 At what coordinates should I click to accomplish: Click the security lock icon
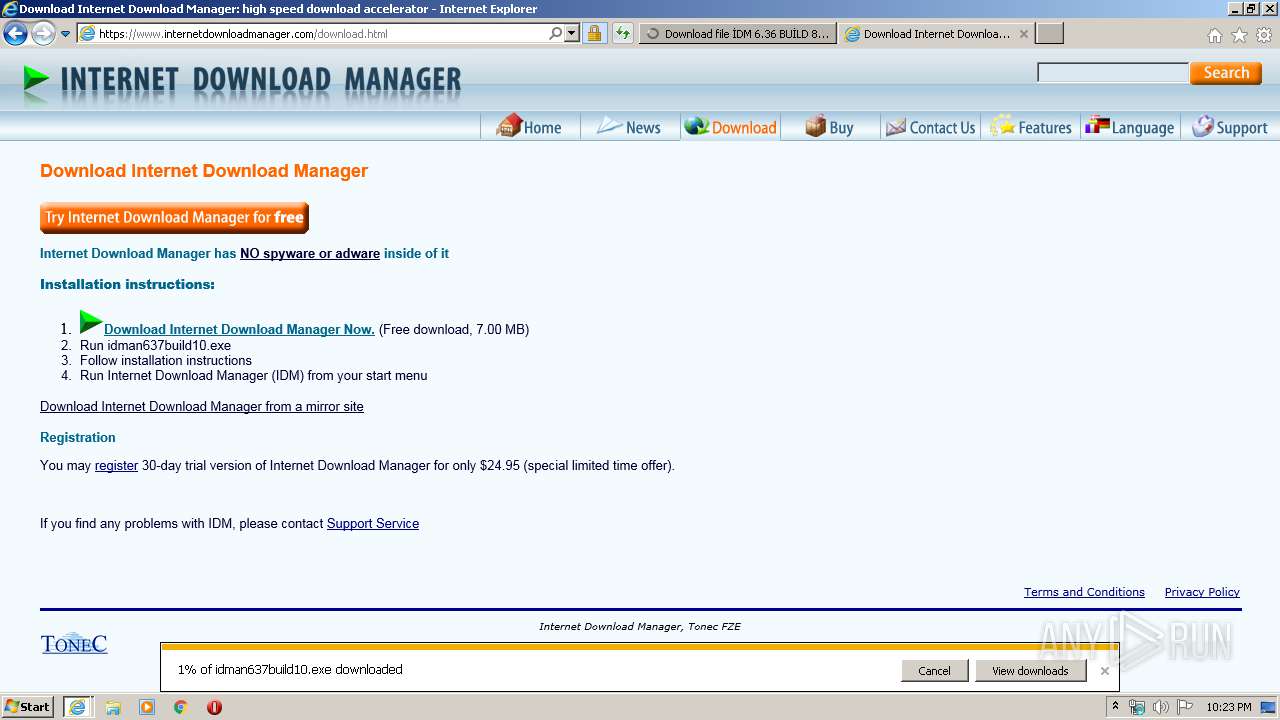click(x=594, y=33)
